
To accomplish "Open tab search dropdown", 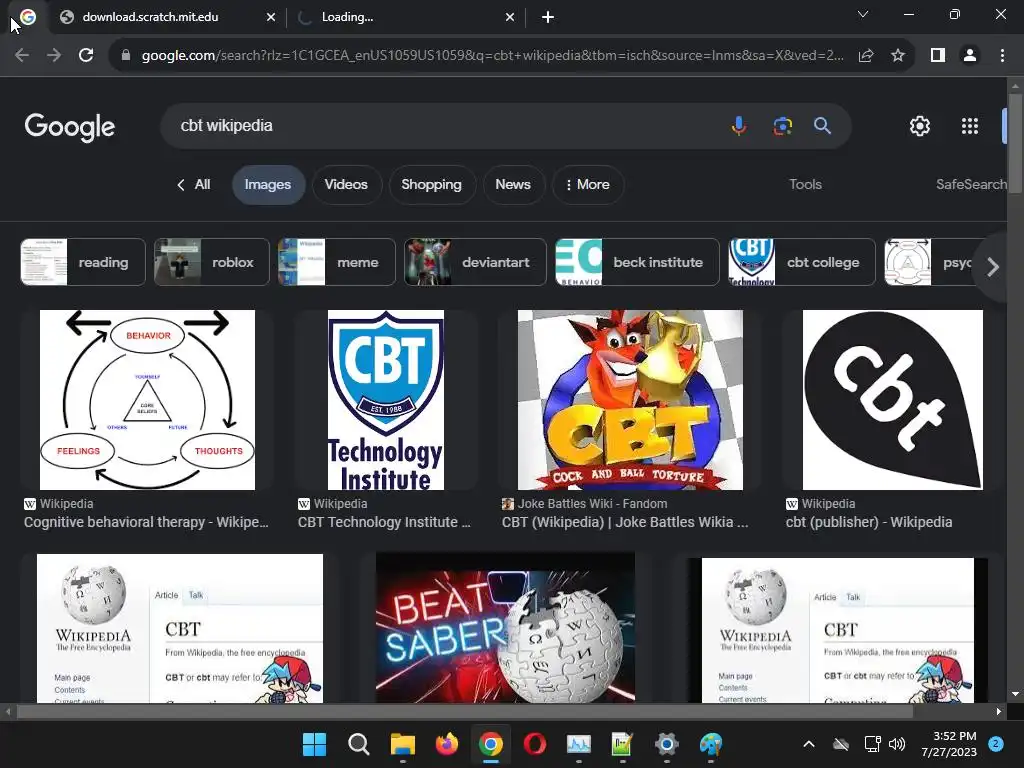I will [x=863, y=14].
